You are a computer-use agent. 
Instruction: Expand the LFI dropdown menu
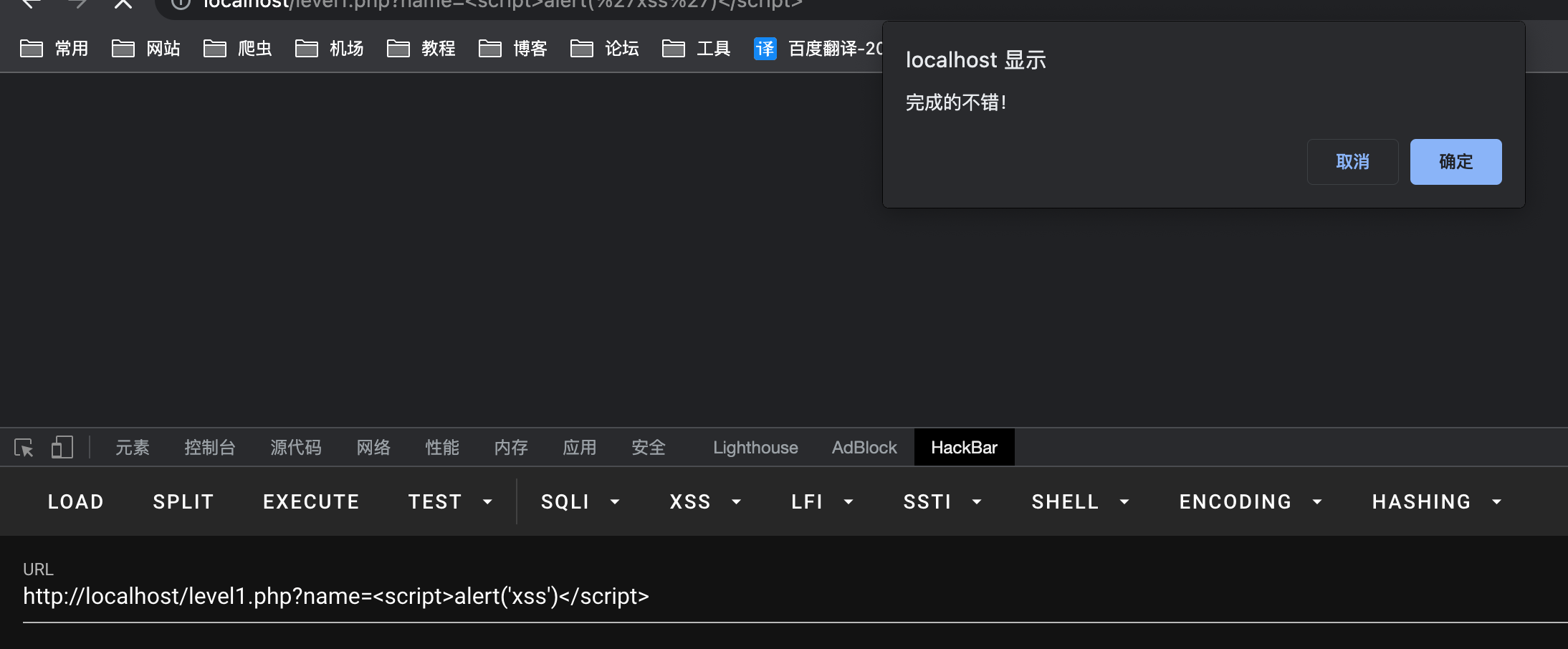(x=823, y=501)
